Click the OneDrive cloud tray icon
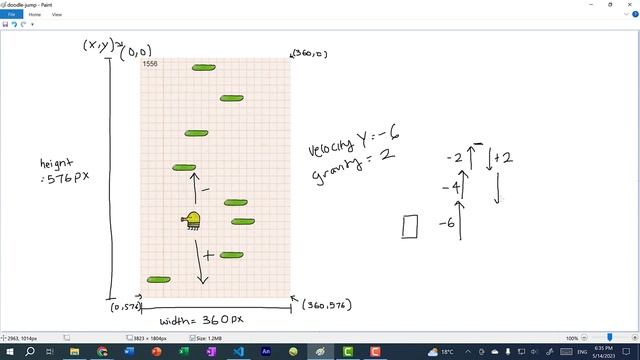 tap(495, 351)
